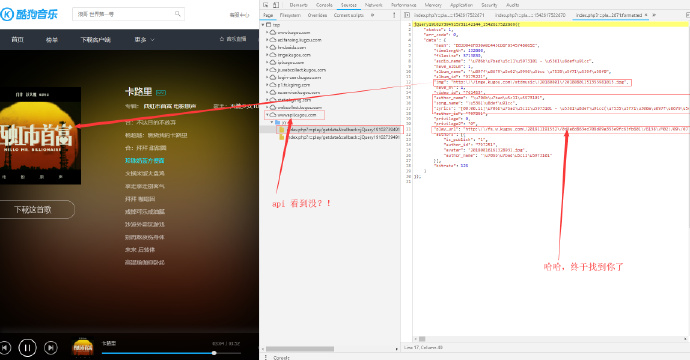Switch to the Elements tab

point(298,5)
